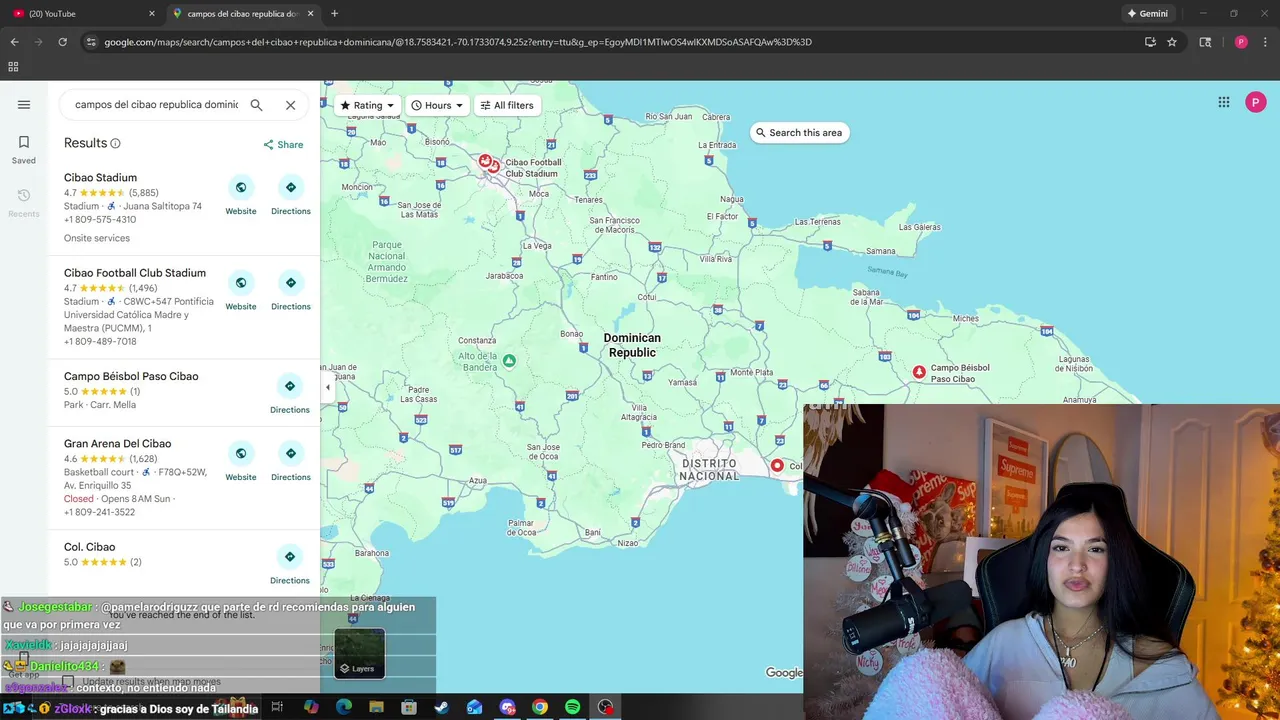Image resolution: width=1280 pixels, height=720 pixels.
Task: Click the Search this area button
Action: pos(799,132)
